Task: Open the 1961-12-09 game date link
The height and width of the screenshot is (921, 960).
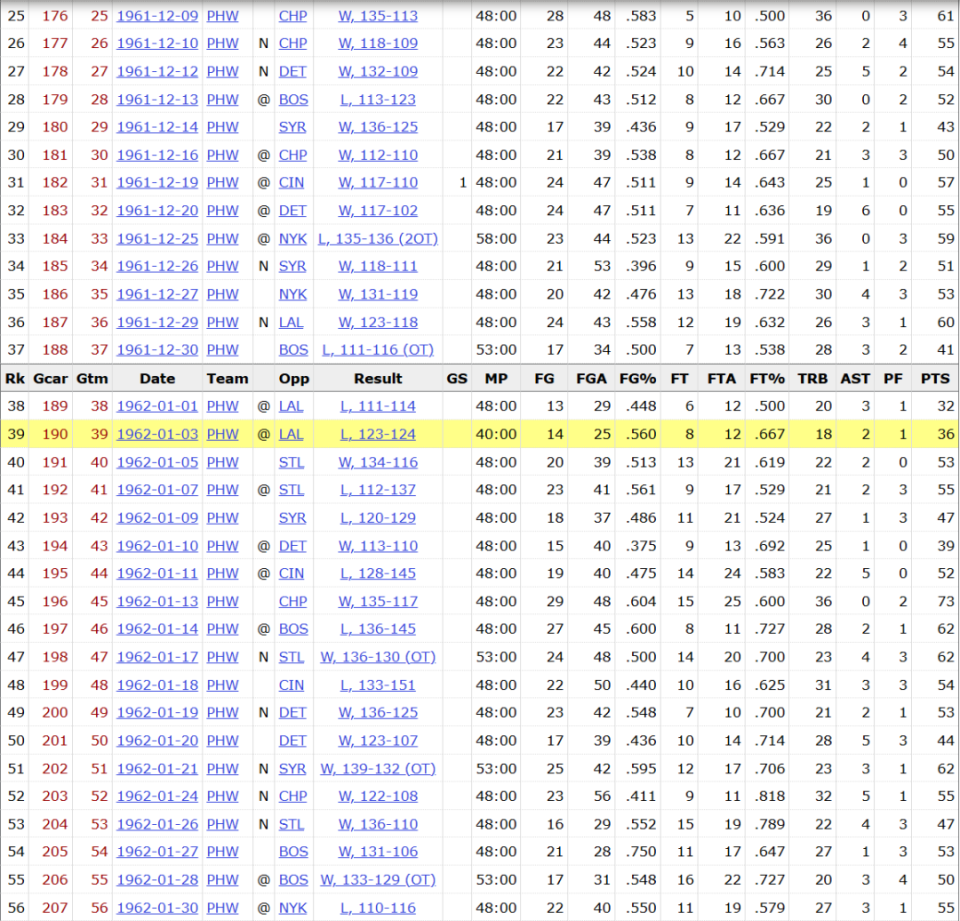Action: [157, 16]
